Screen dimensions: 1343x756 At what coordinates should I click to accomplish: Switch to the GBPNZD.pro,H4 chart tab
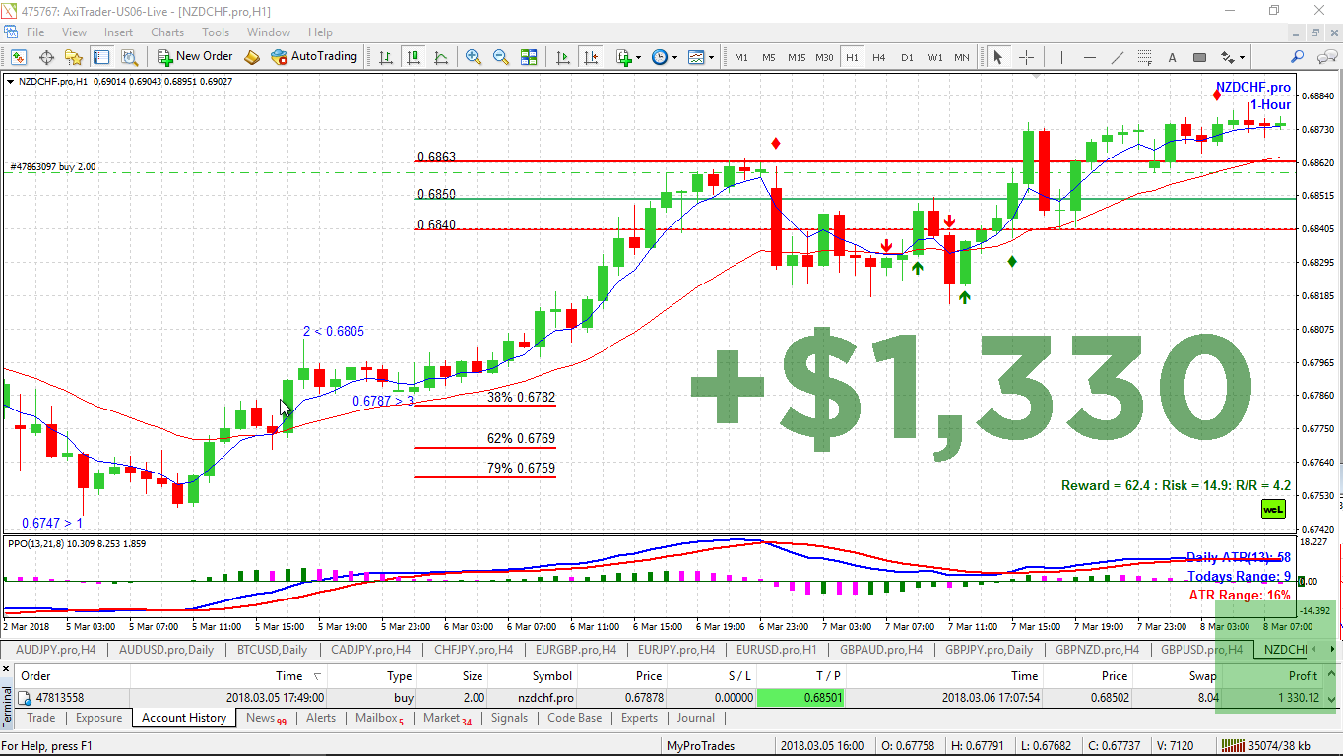click(x=1095, y=649)
